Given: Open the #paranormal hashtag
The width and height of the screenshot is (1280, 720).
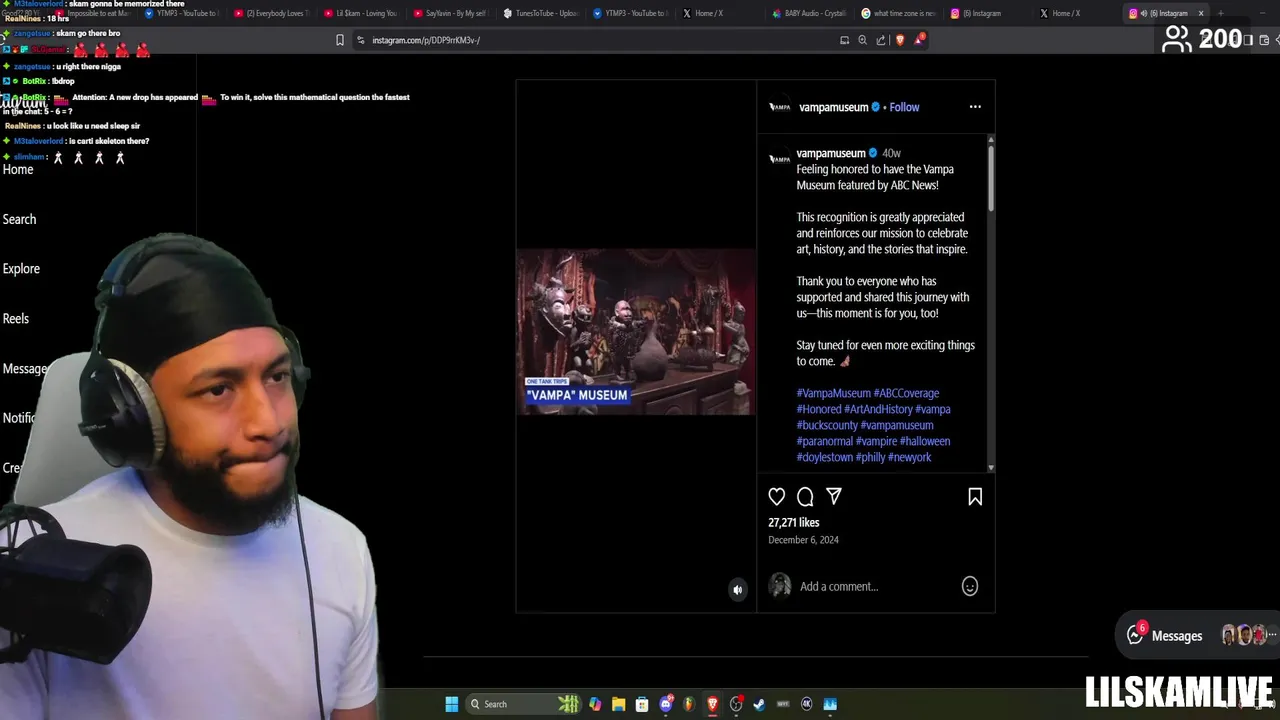Looking at the screenshot, I should click(x=824, y=441).
